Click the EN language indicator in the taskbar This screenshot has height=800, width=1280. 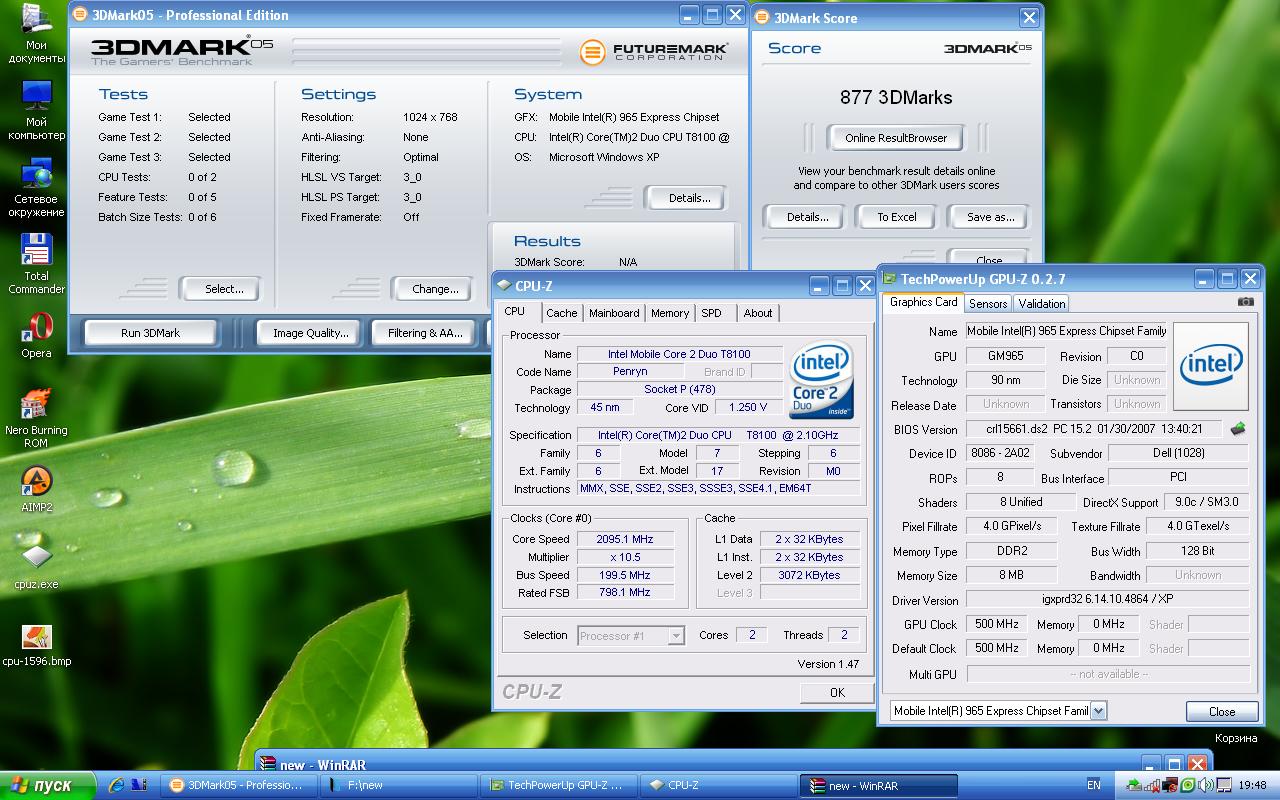[x=1093, y=785]
